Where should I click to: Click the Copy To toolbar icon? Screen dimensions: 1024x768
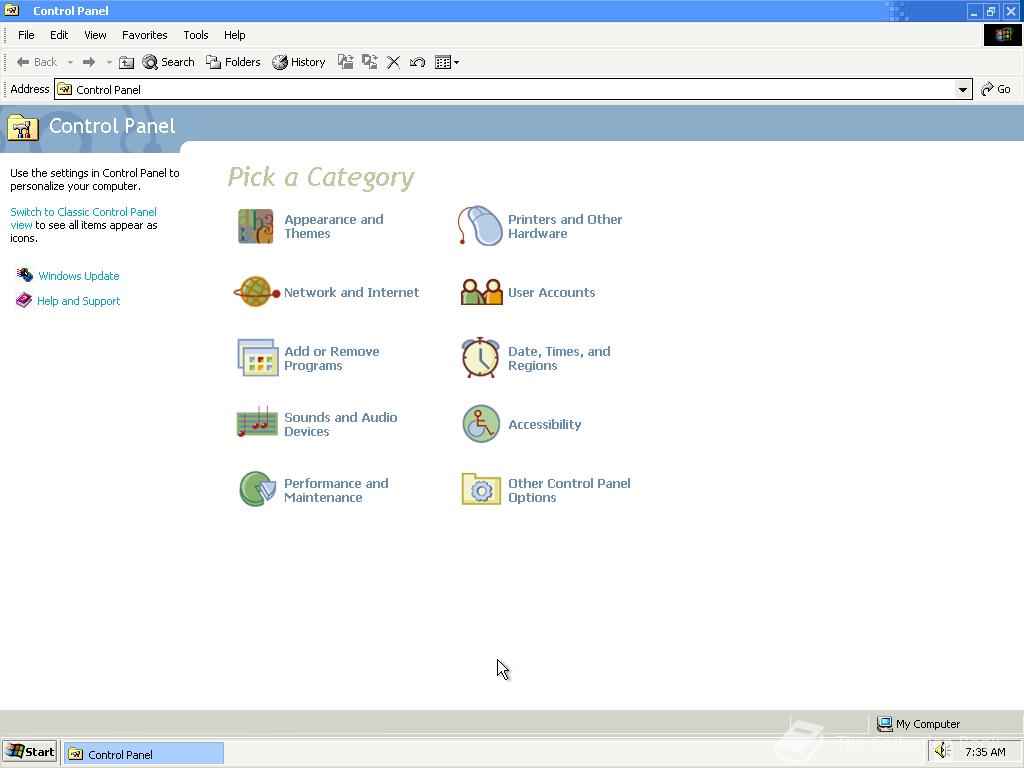click(x=370, y=62)
